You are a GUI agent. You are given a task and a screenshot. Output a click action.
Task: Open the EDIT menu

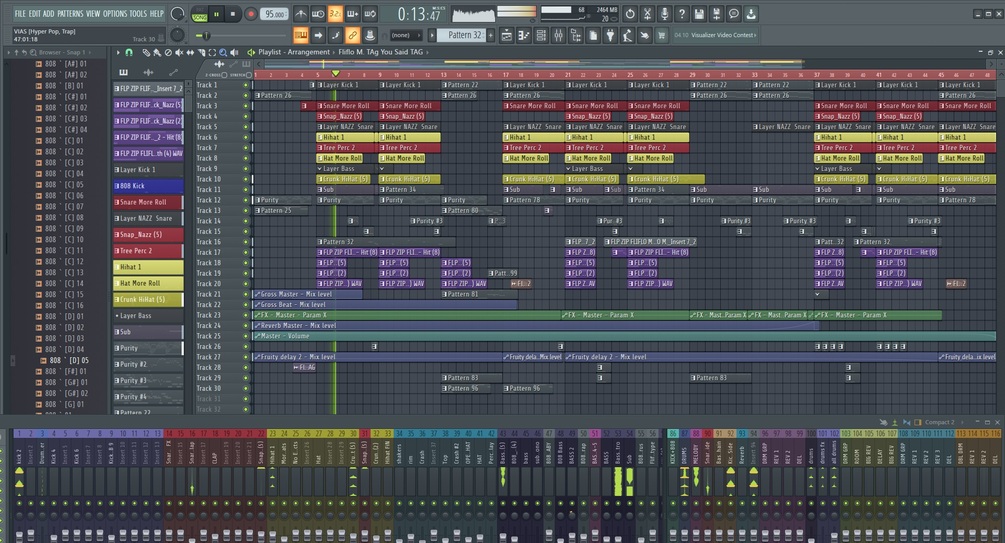point(34,13)
